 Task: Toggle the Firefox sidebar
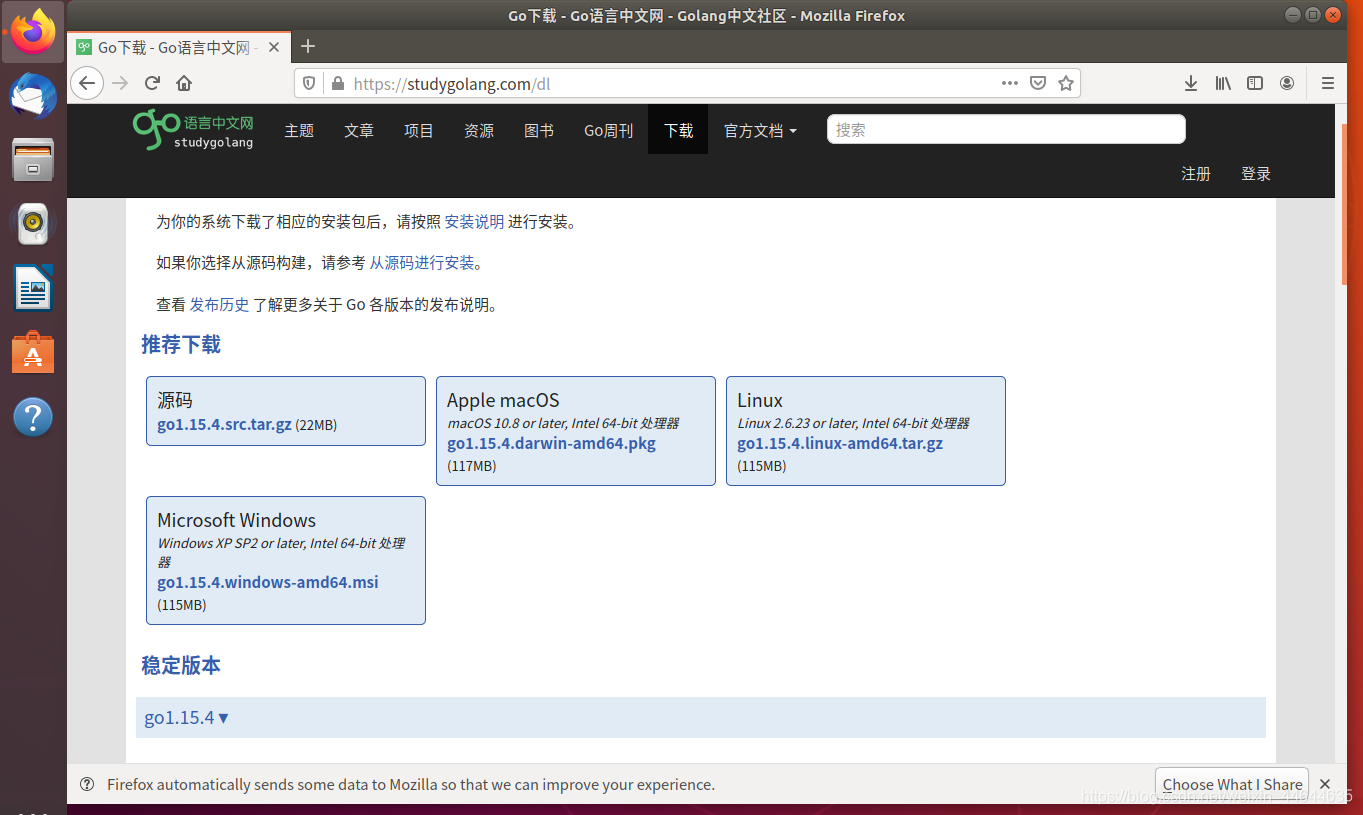1255,83
